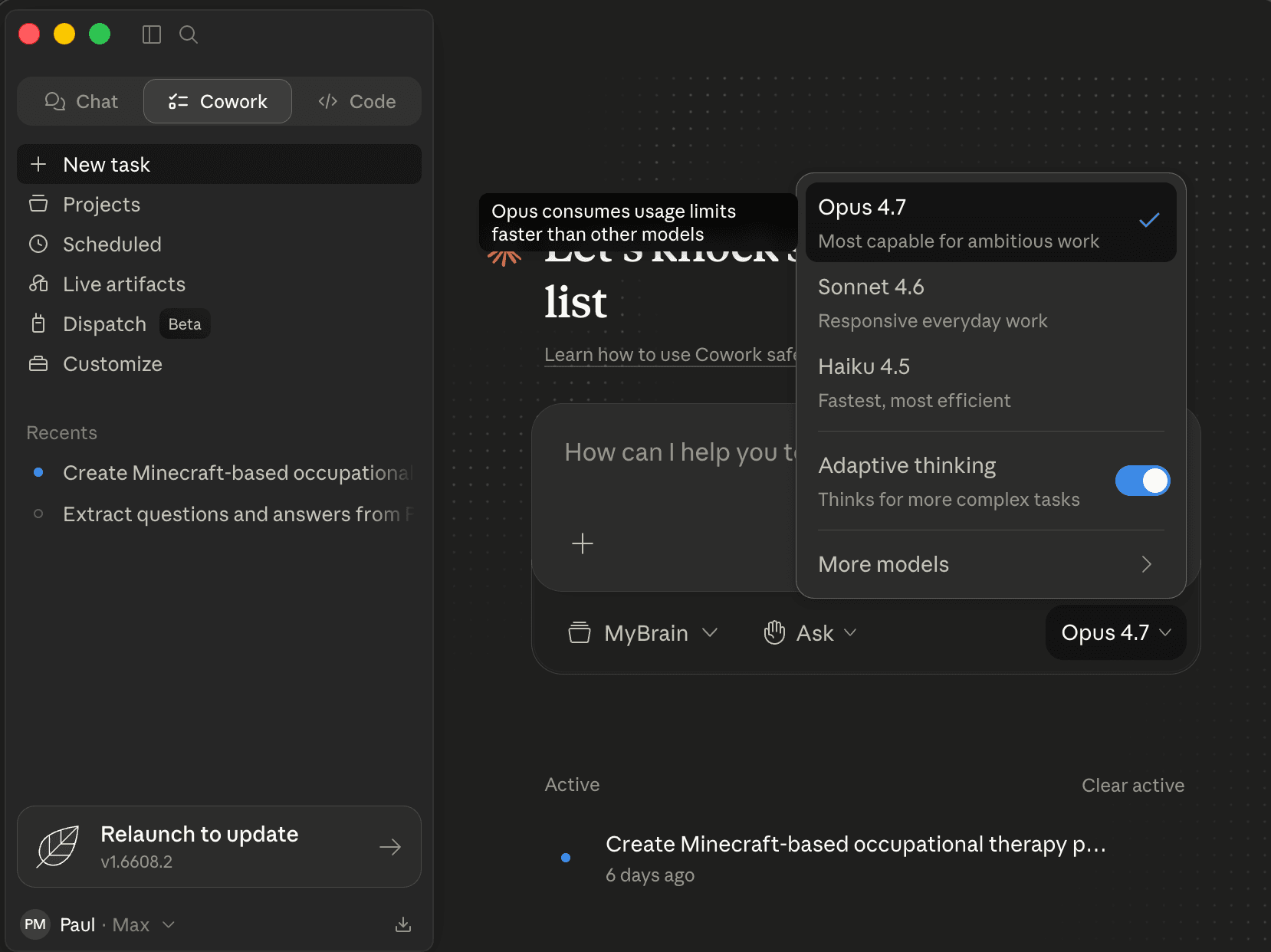1271x952 pixels.
Task: Click the version text v1.6608.2
Action: point(136,862)
